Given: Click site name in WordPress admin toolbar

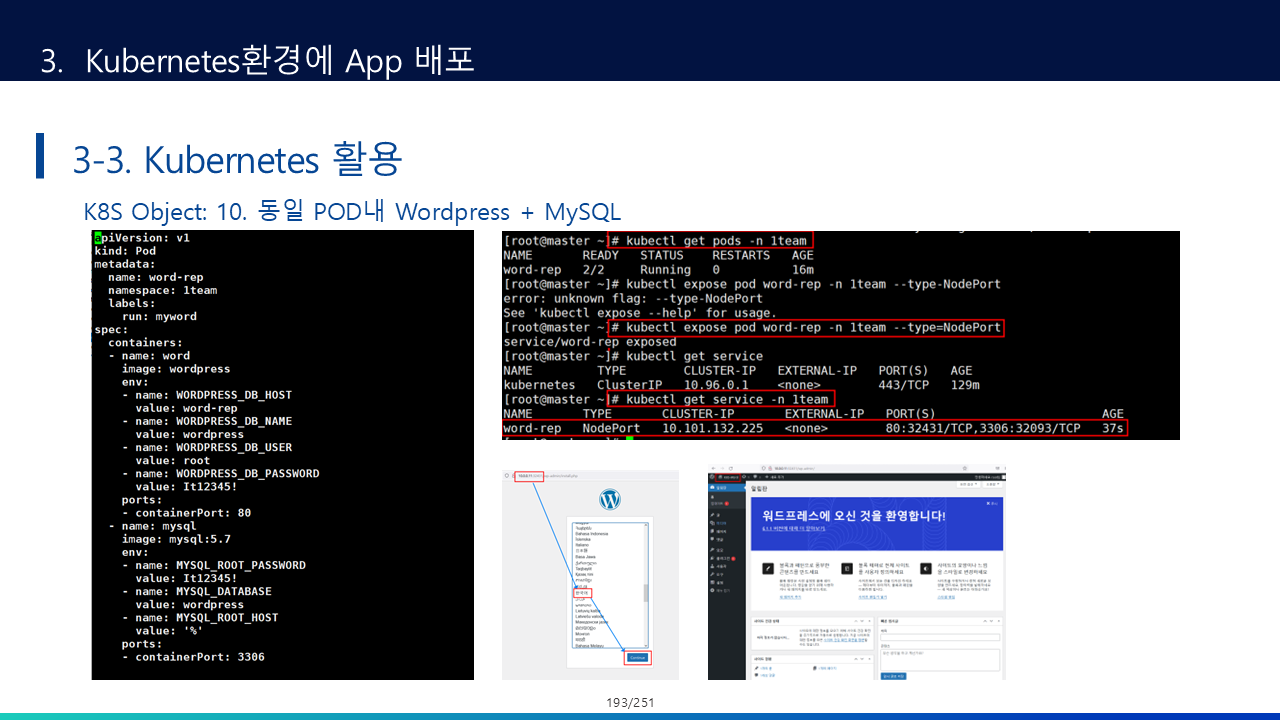Looking at the screenshot, I should click(728, 477).
